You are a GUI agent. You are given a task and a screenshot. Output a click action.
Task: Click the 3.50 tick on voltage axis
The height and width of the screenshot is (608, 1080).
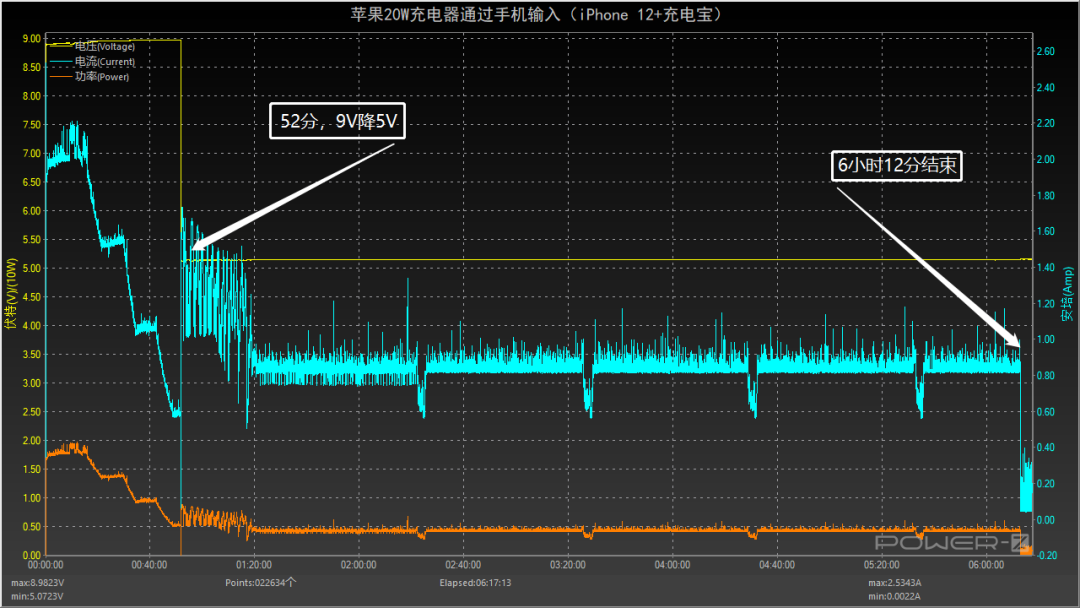(x=32, y=355)
